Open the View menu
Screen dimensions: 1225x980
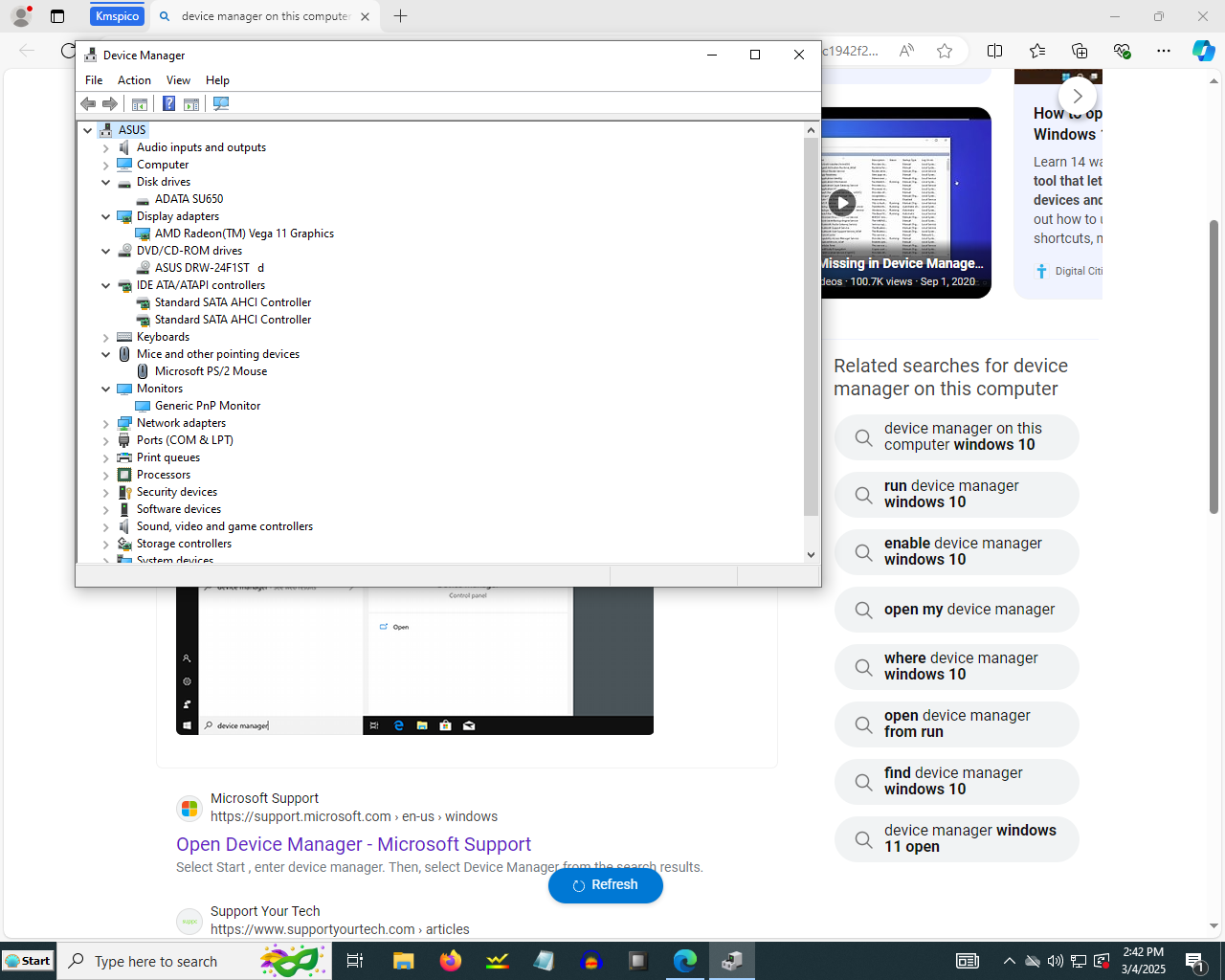click(x=178, y=80)
